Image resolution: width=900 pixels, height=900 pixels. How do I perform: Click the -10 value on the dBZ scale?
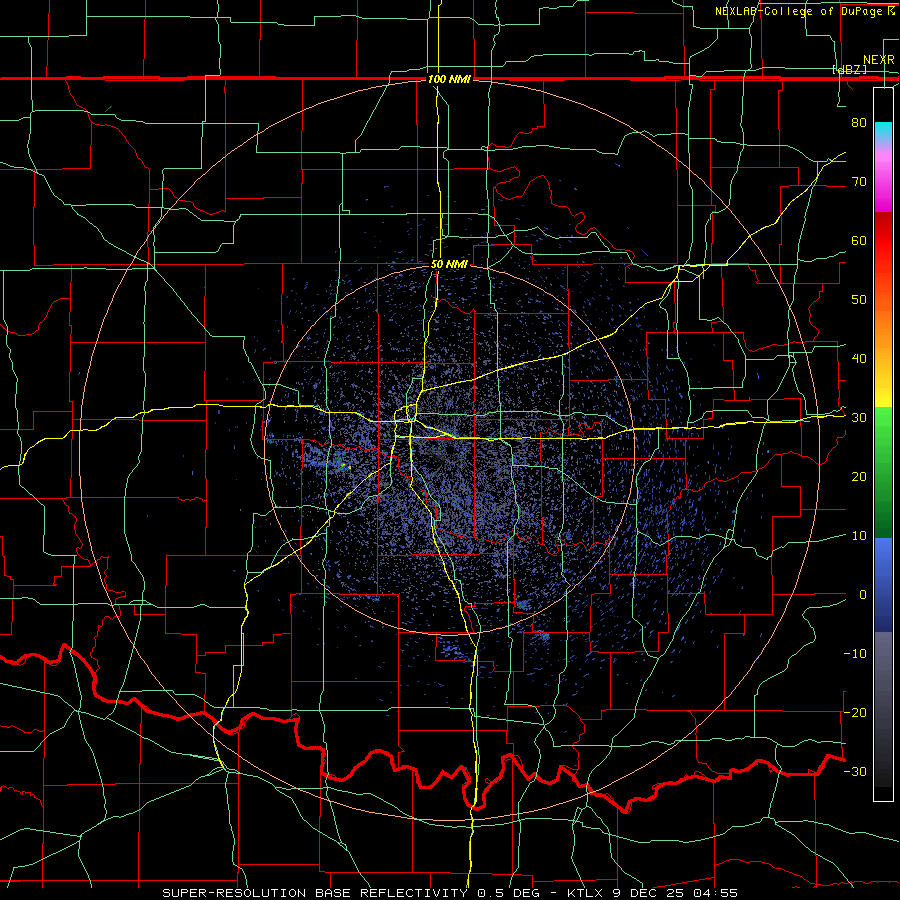tap(855, 654)
